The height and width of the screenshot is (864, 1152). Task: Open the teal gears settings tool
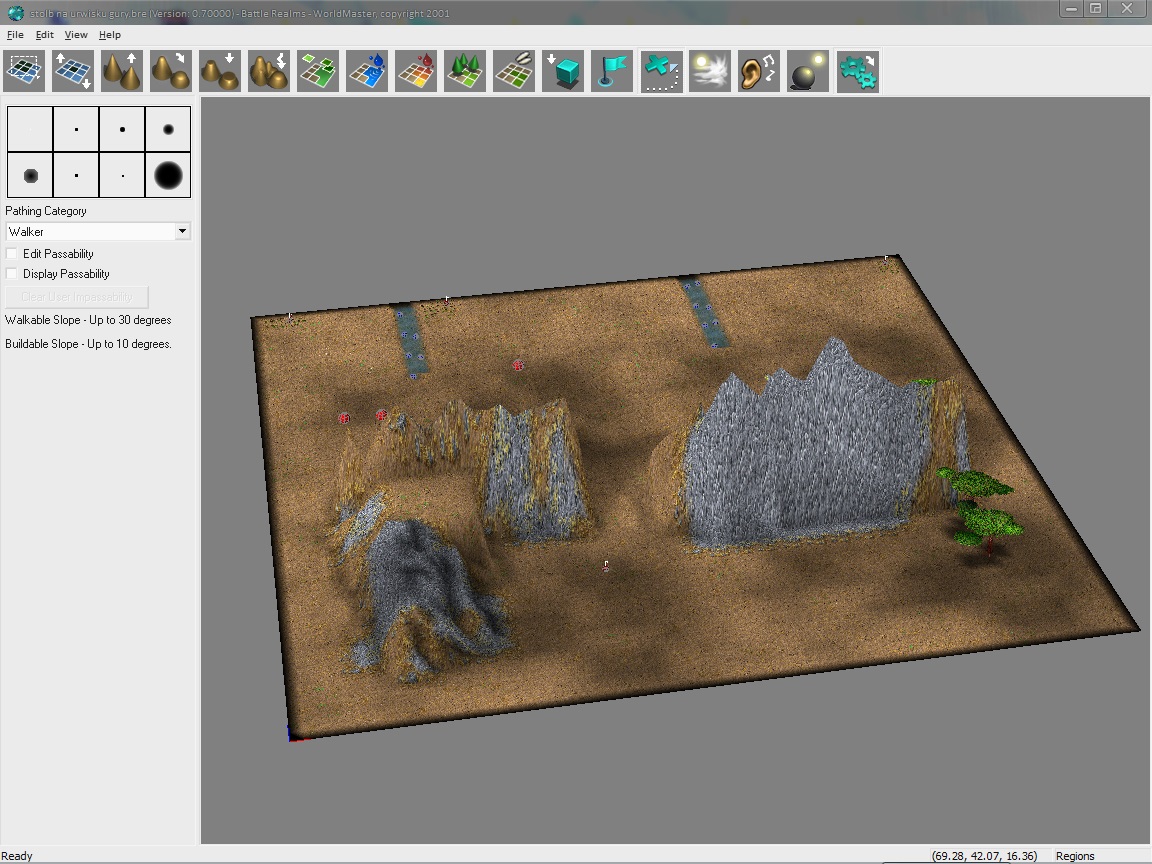pyautogui.click(x=857, y=71)
